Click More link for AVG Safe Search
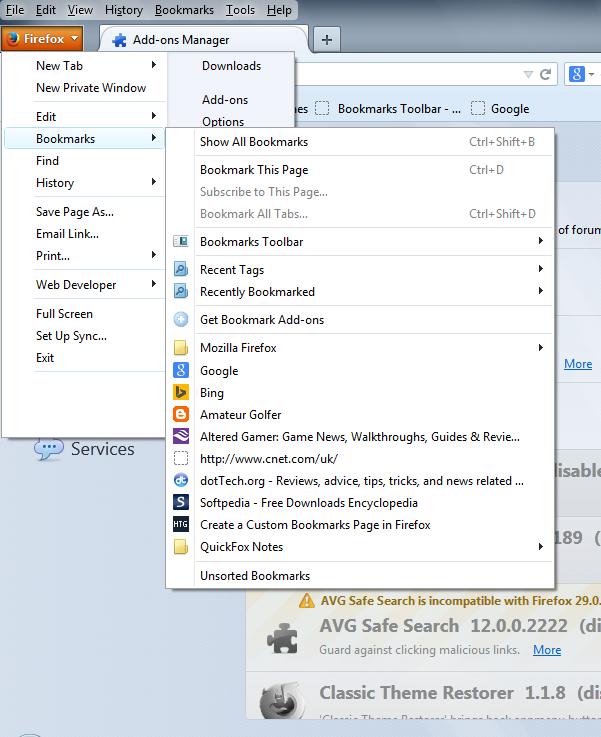 pyautogui.click(x=547, y=650)
